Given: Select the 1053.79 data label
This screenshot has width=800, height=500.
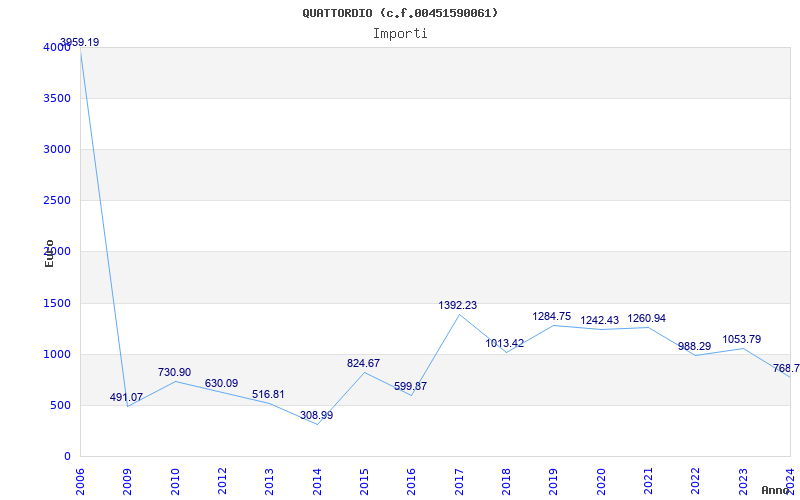Looking at the screenshot, I should [x=742, y=339].
